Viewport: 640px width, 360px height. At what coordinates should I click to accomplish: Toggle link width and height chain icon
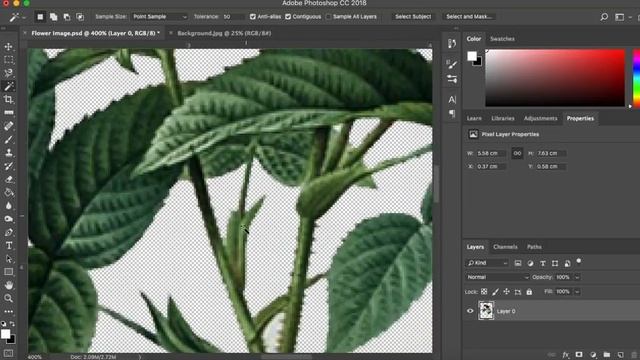(x=517, y=153)
